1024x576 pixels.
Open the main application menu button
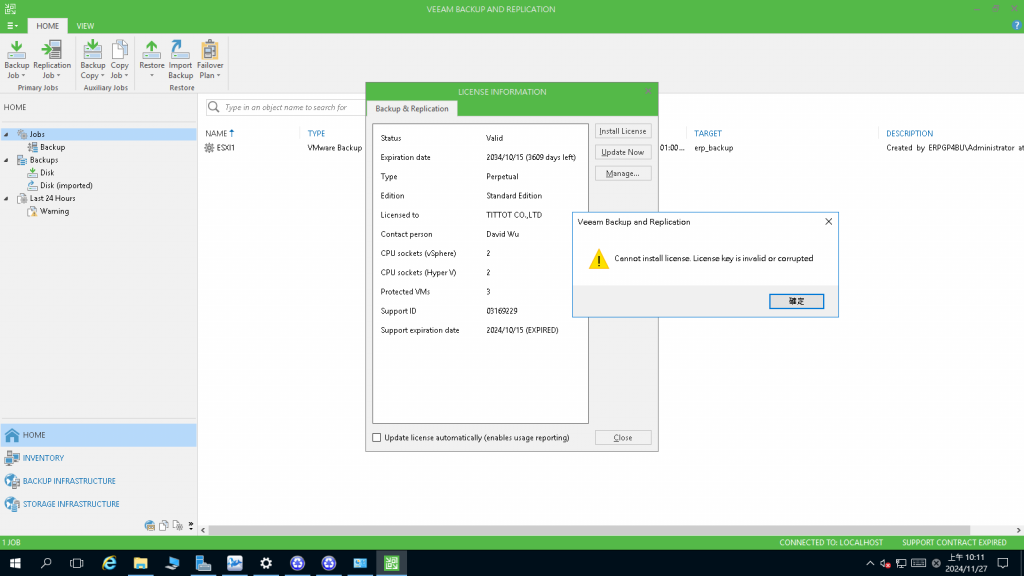click(12, 26)
